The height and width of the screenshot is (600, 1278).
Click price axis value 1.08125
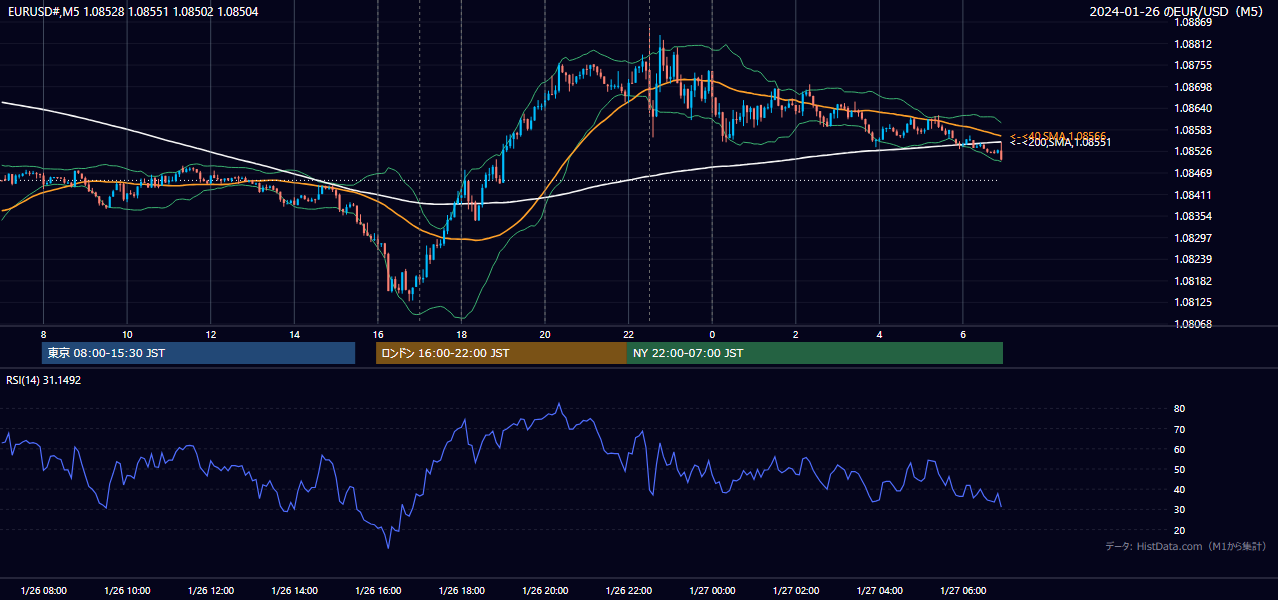1194,302
